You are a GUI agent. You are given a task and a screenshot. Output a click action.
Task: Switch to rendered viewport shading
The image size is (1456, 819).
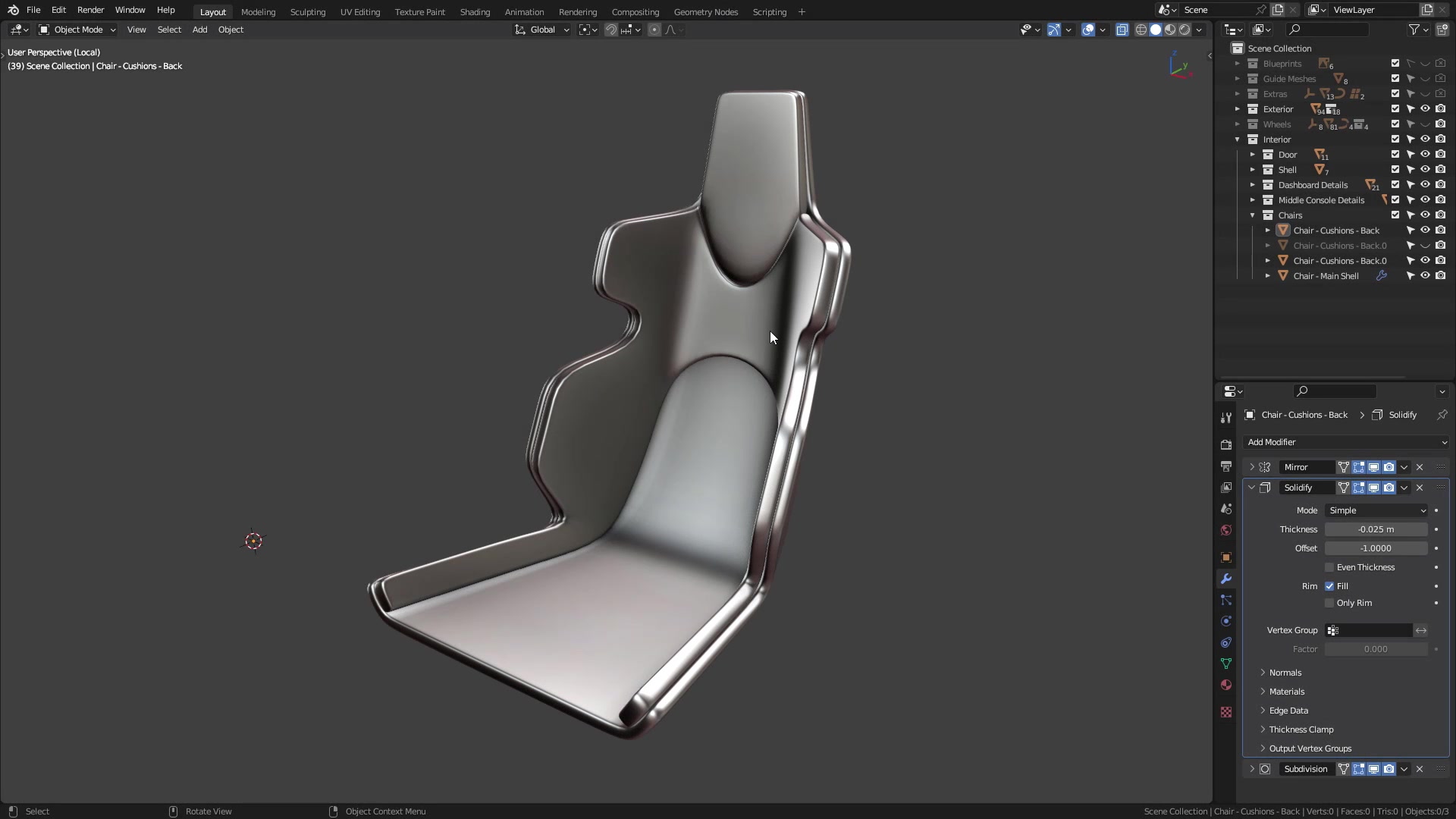pyautogui.click(x=1185, y=30)
